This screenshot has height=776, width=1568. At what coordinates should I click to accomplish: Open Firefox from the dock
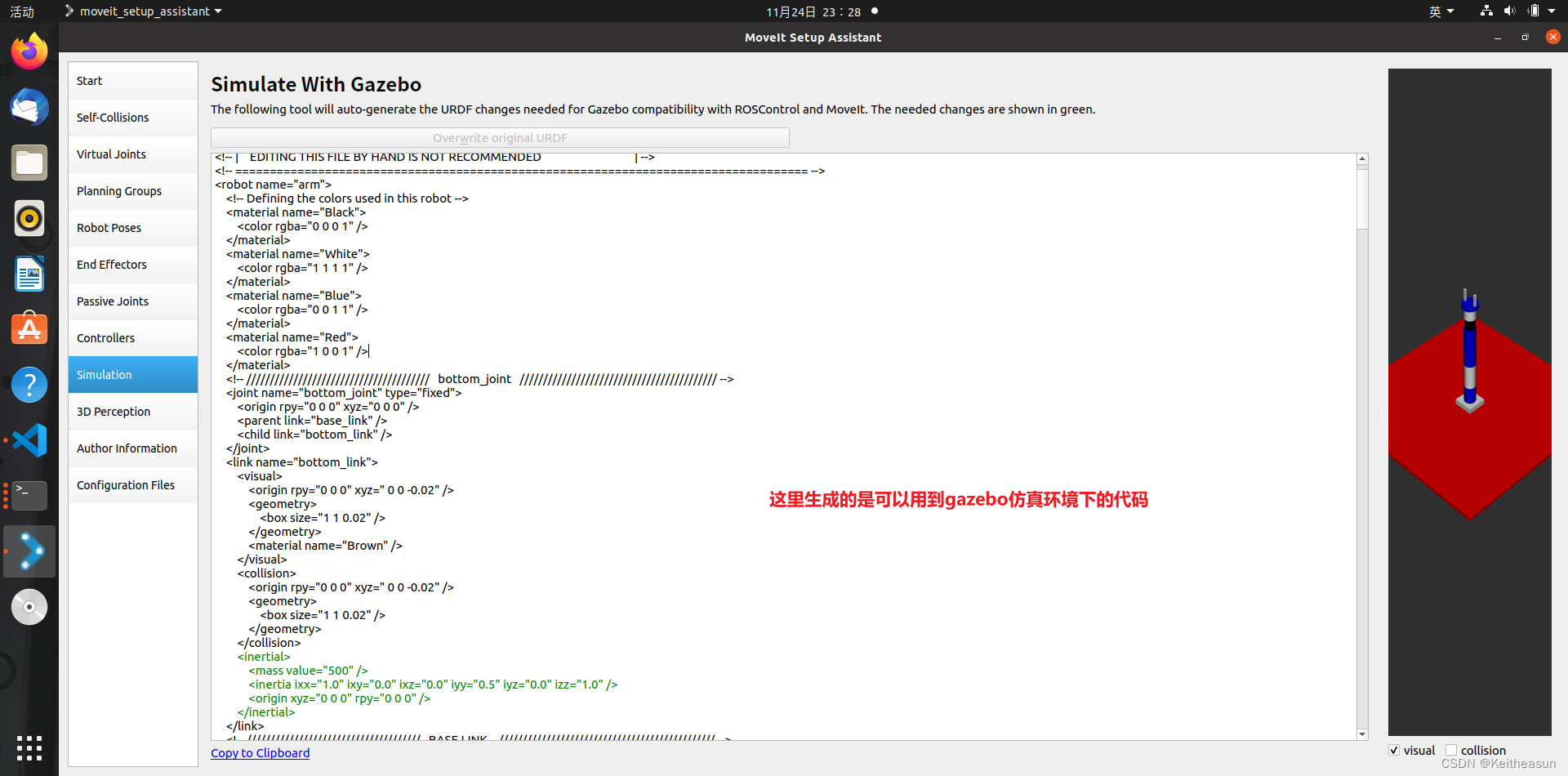(29, 51)
